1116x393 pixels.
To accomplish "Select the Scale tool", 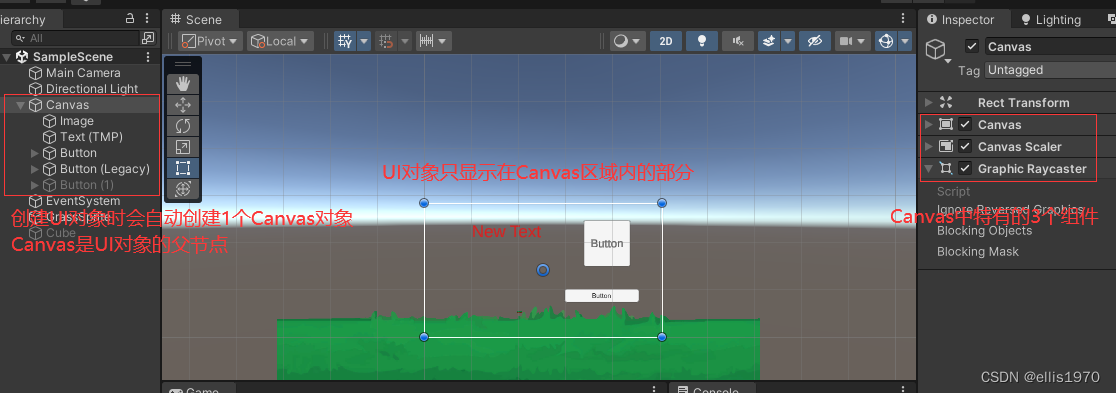I will point(183,147).
